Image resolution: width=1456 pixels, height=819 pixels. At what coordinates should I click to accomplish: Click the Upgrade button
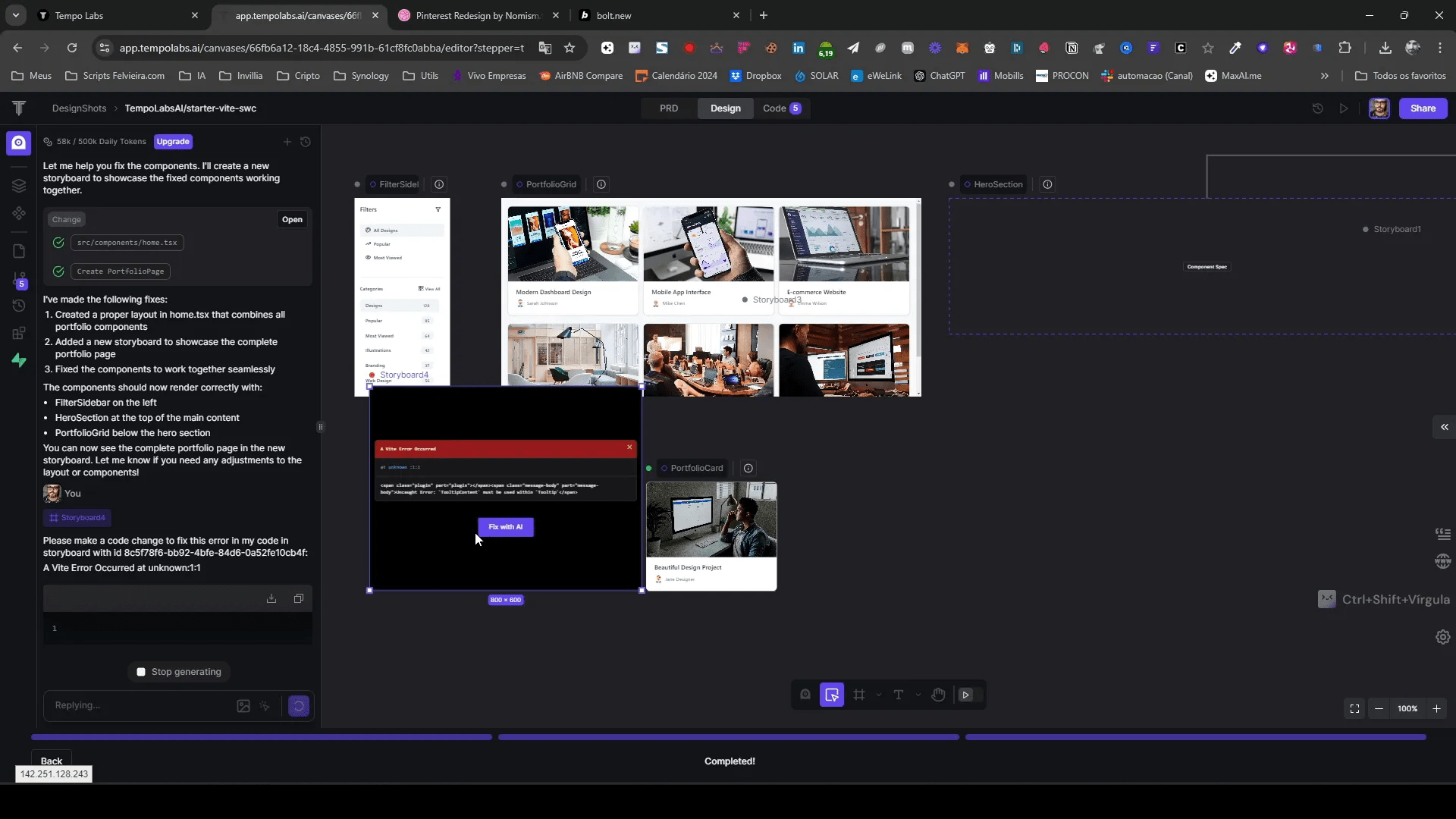pyautogui.click(x=173, y=142)
